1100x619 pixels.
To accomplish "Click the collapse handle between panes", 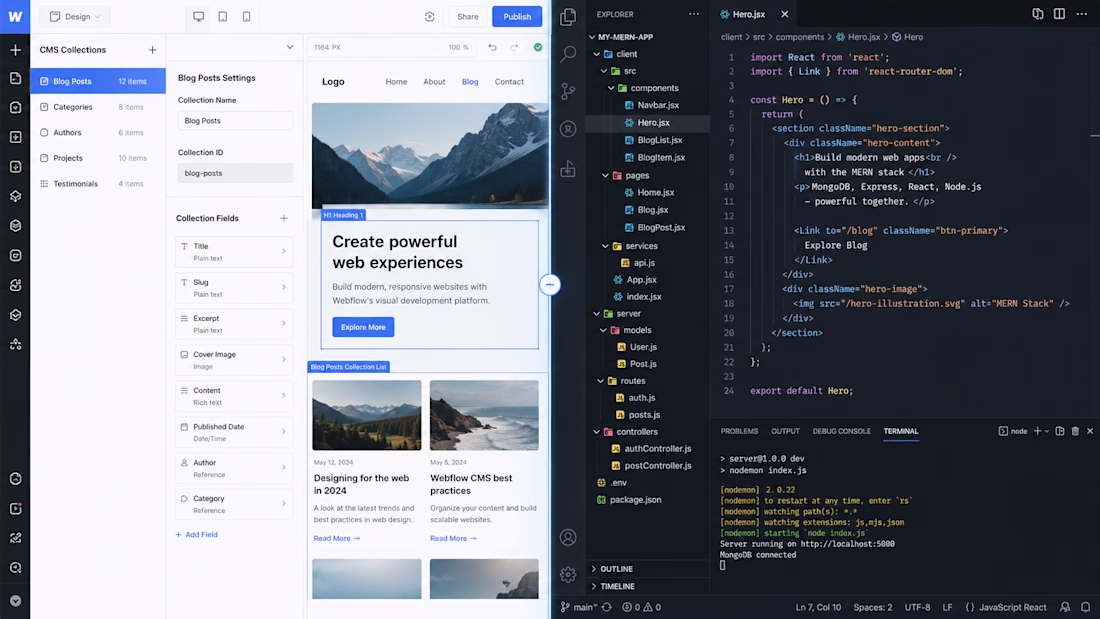I will click(x=550, y=284).
